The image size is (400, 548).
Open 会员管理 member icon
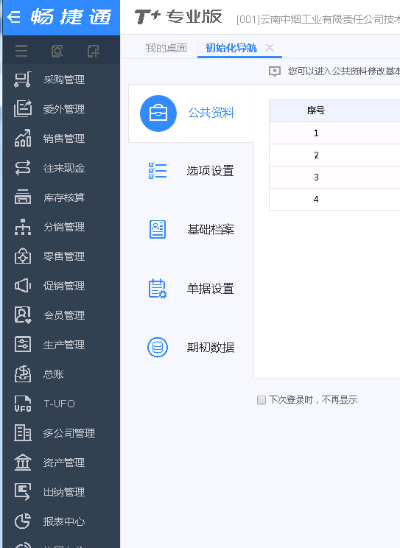tap(23, 315)
